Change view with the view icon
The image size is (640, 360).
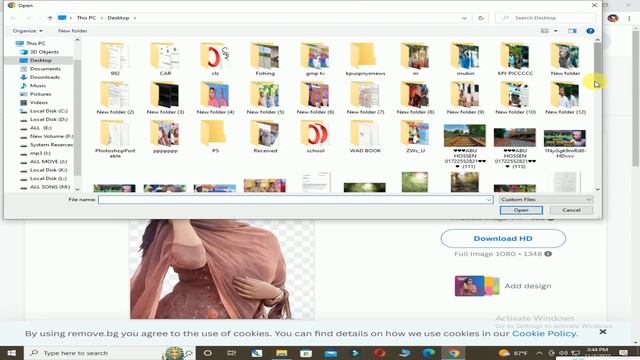point(544,31)
